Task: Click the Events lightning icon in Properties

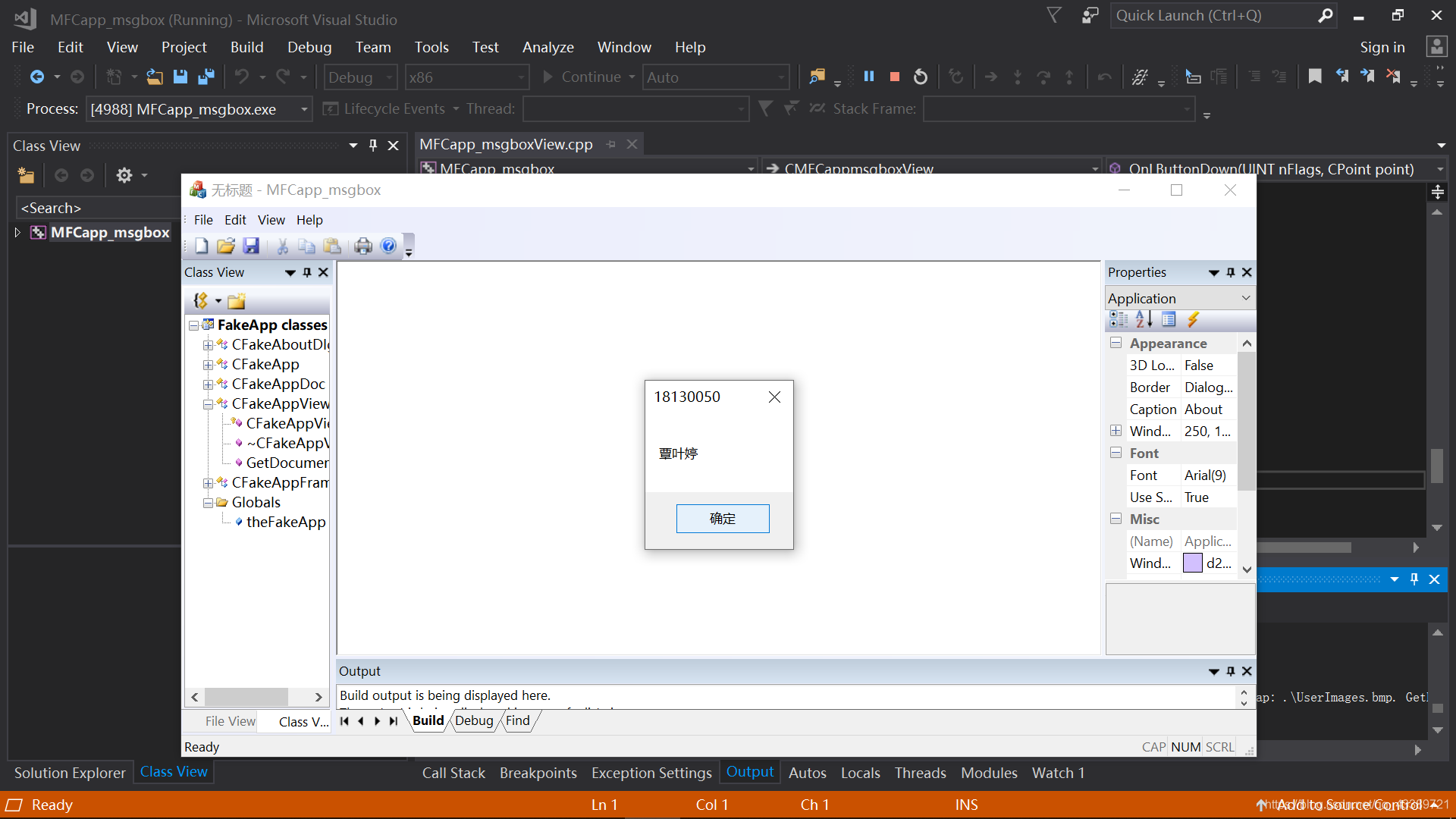Action: click(1193, 320)
